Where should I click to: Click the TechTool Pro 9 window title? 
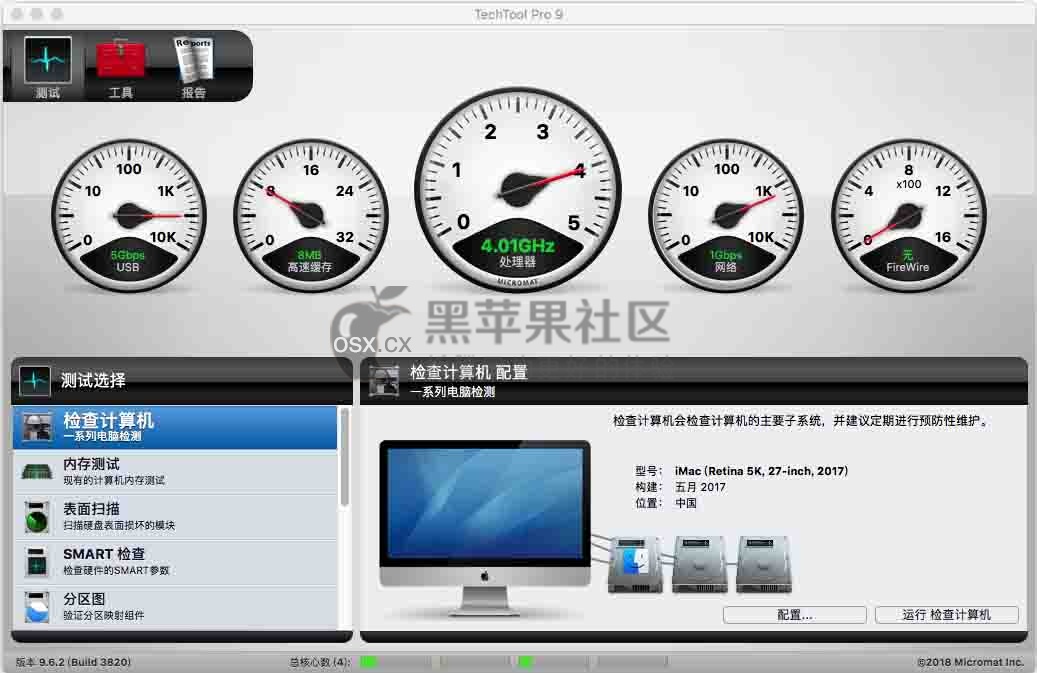[518, 14]
